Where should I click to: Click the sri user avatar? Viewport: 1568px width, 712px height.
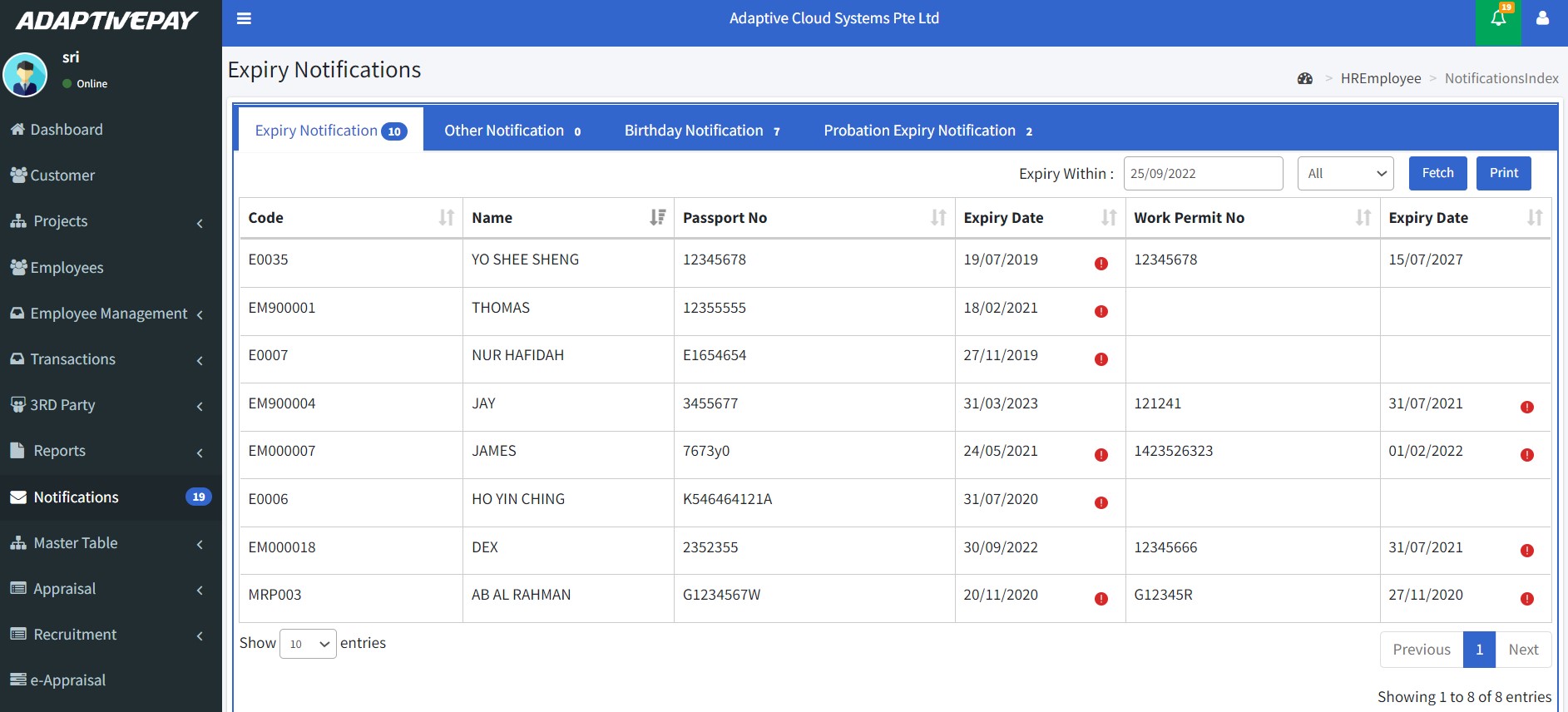pyautogui.click(x=25, y=75)
